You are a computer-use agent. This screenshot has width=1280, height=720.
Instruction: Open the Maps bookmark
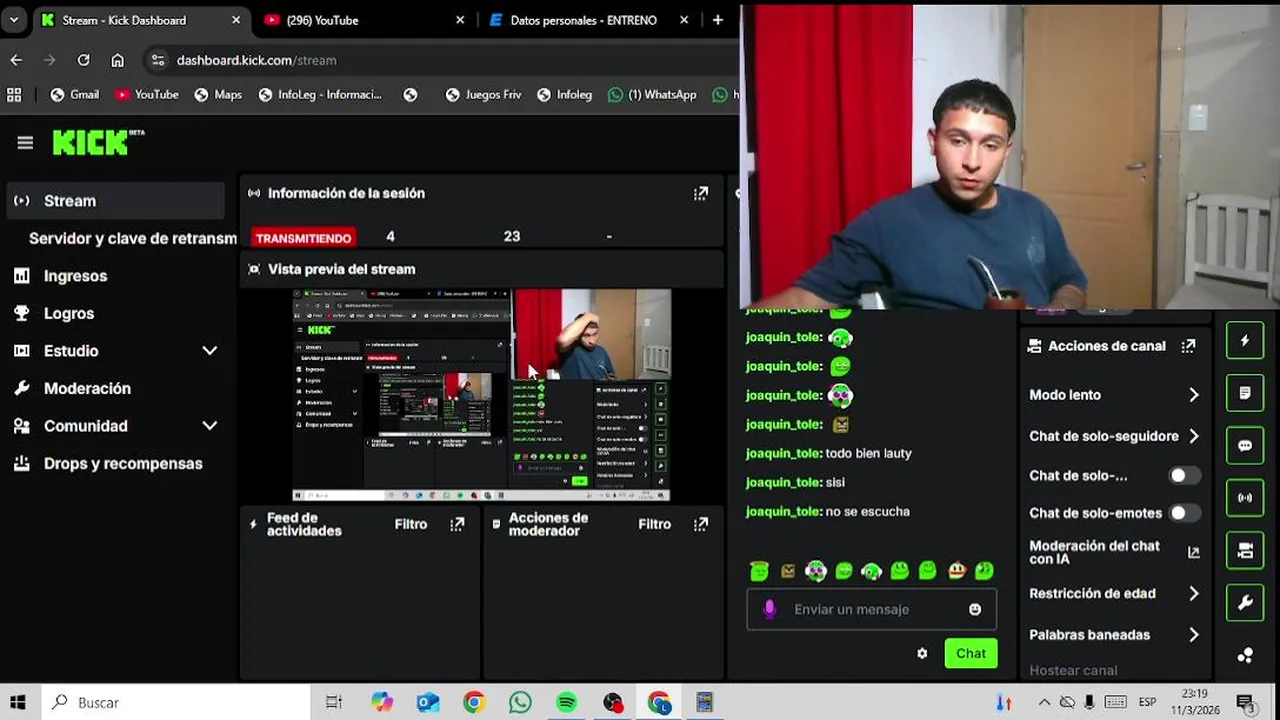click(218, 95)
